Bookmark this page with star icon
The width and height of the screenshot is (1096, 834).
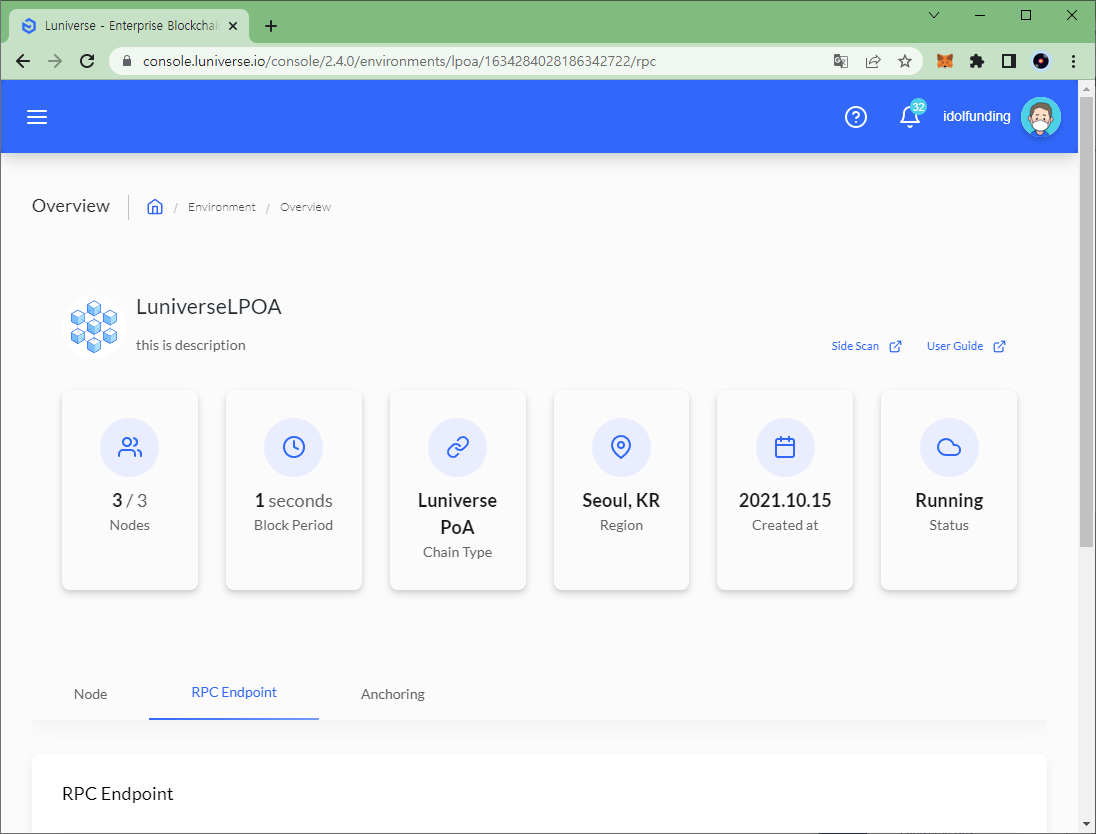click(905, 62)
